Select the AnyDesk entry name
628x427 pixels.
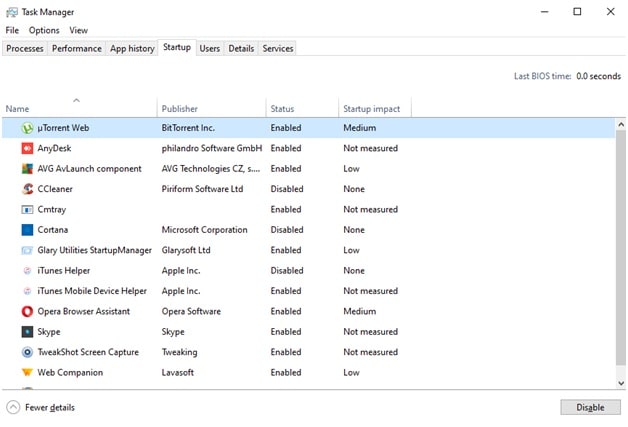tap(54, 149)
